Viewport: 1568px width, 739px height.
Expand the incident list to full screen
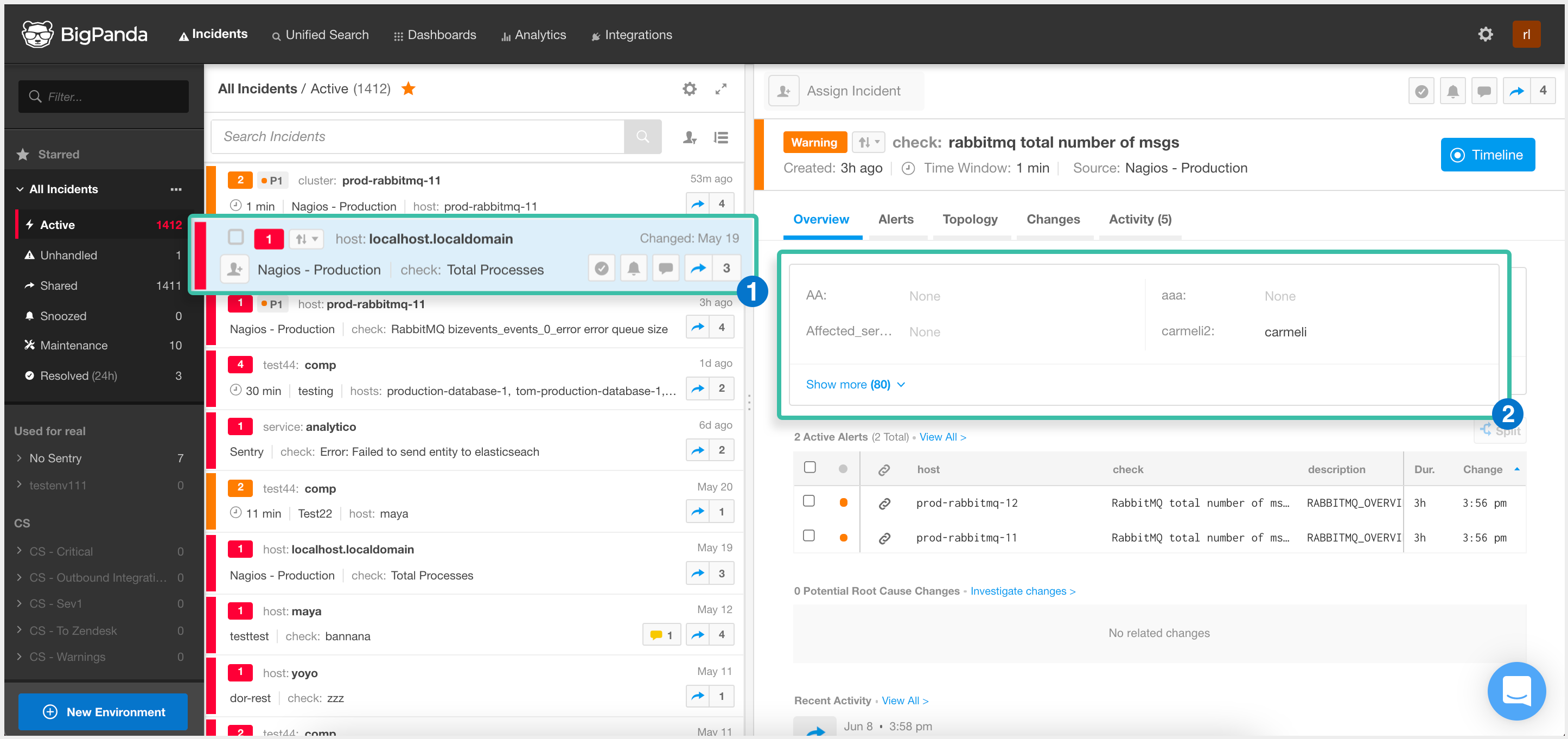click(721, 89)
